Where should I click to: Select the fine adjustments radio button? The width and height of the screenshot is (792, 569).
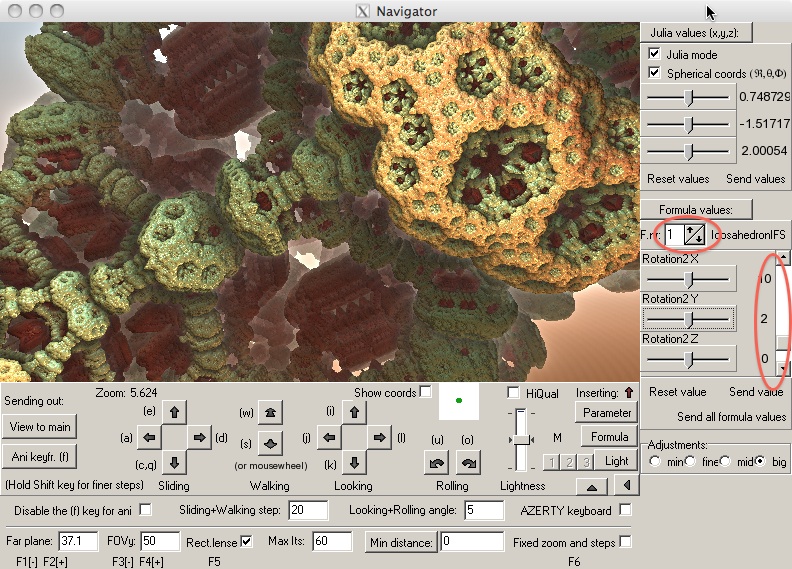pyautogui.click(x=690, y=461)
